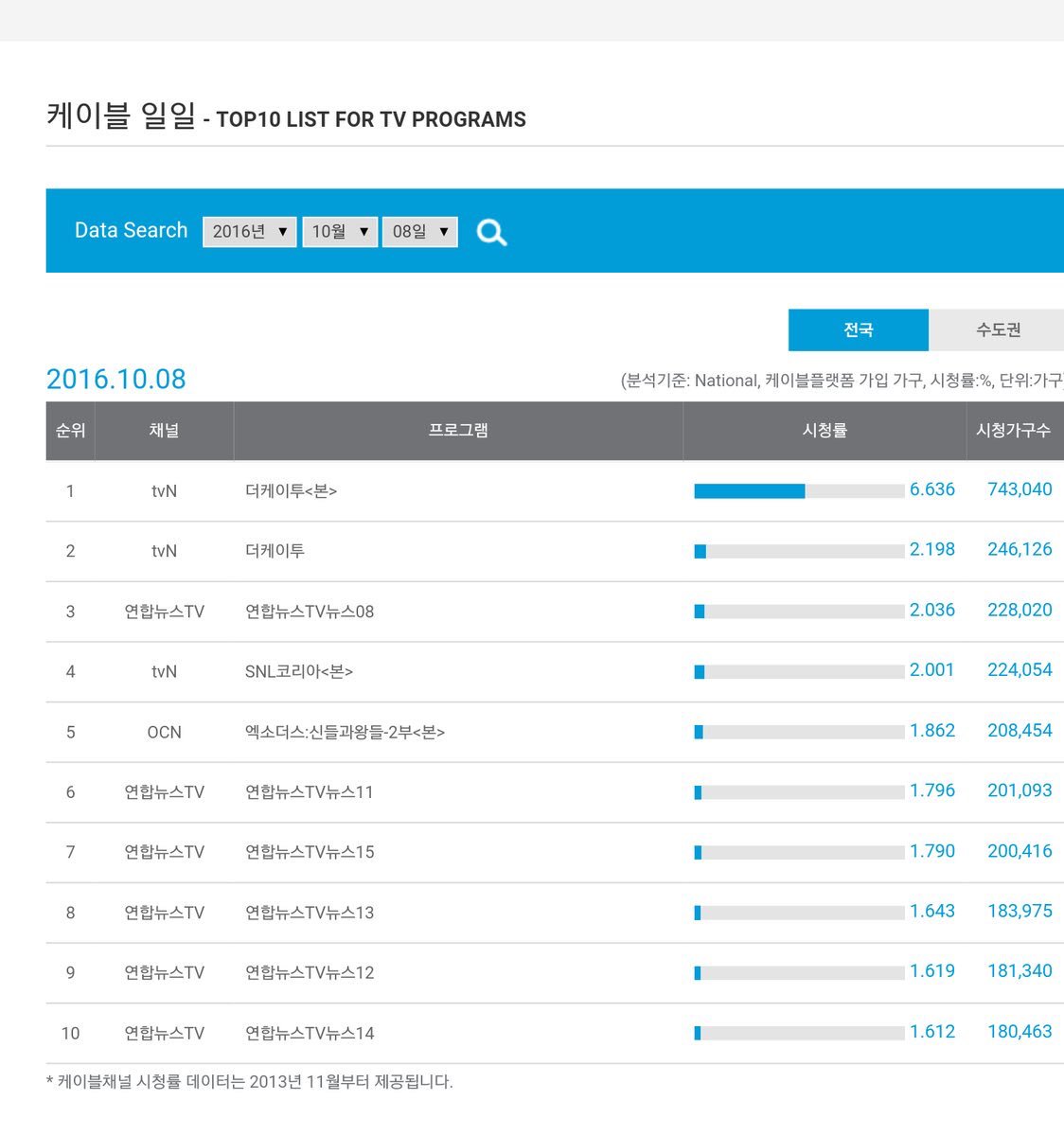Click the Data Search label
Viewport: 1064px width, 1136px height.
pos(131,230)
